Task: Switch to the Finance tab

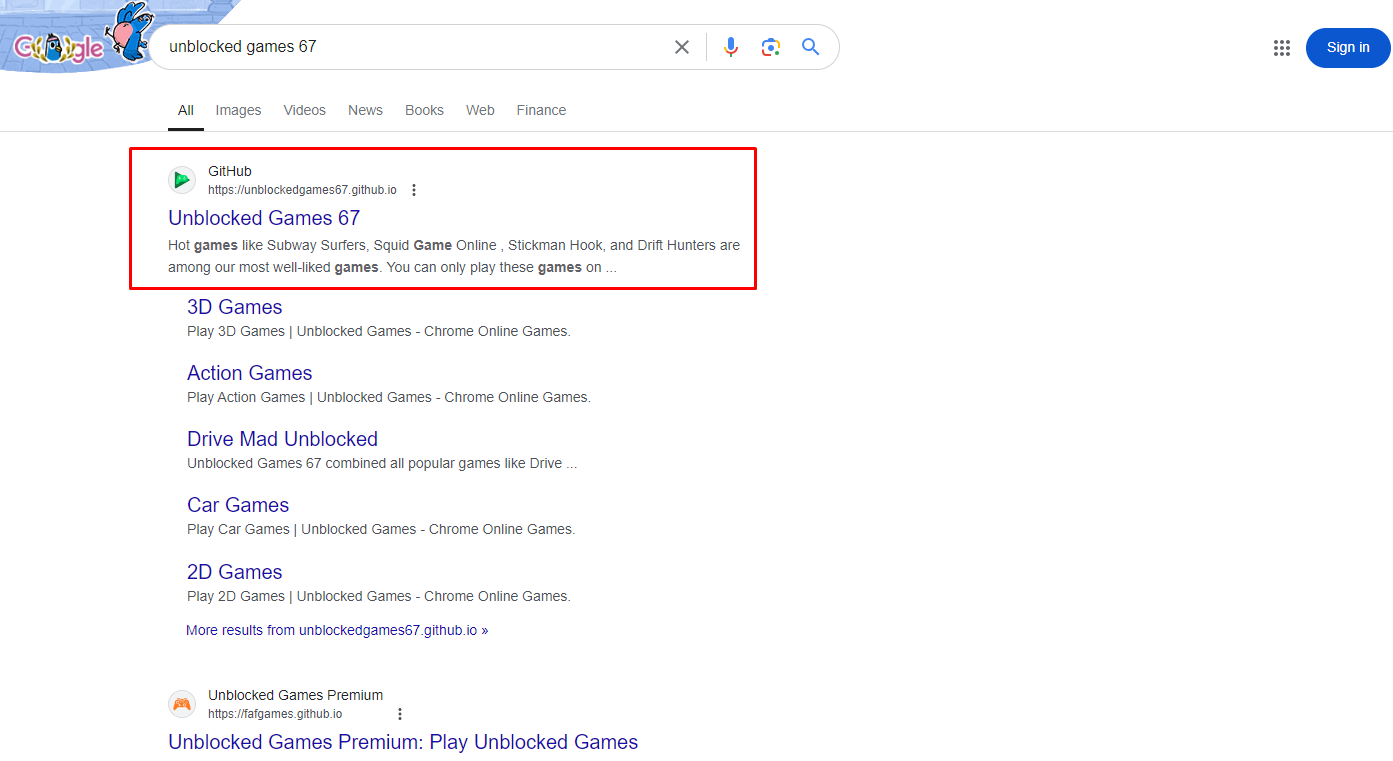Action: pyautogui.click(x=541, y=110)
